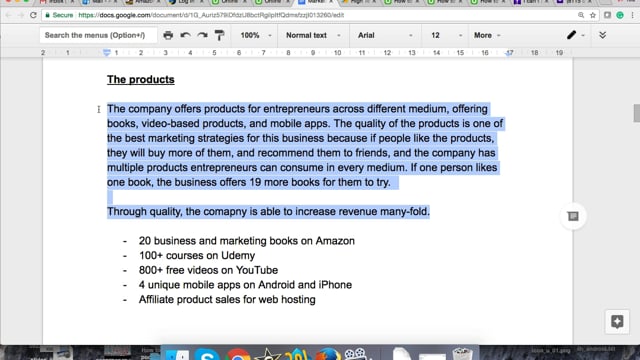
Task: Open the Grammarly green extension icon
Action: [620, 15]
